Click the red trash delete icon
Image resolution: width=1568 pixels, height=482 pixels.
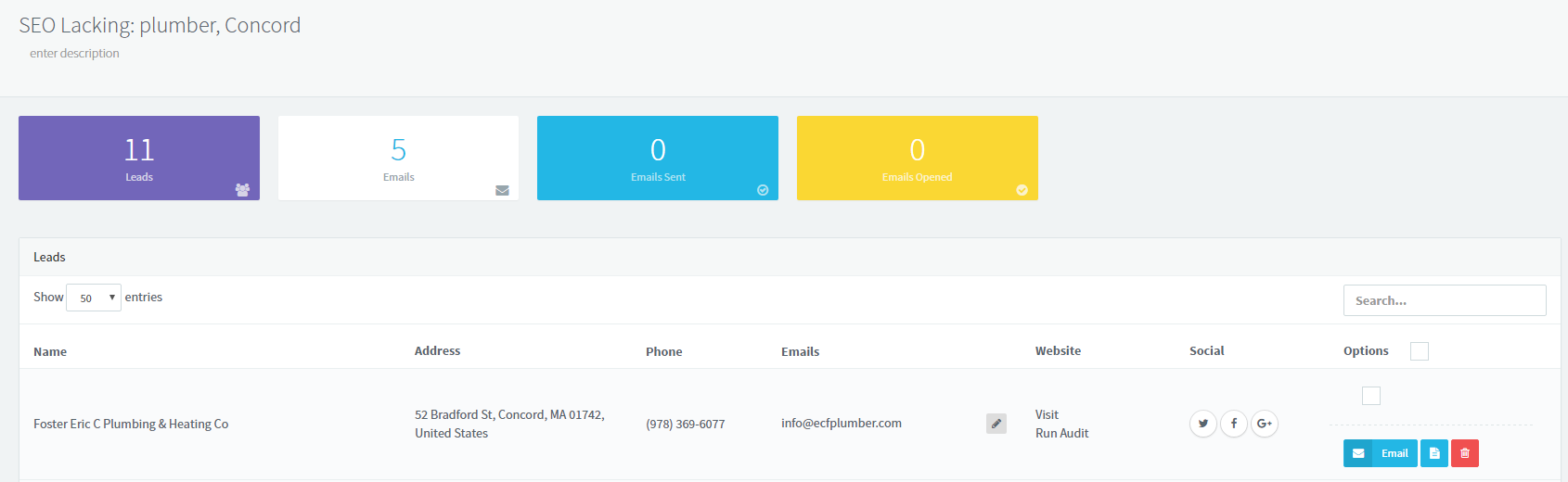[x=1464, y=453]
